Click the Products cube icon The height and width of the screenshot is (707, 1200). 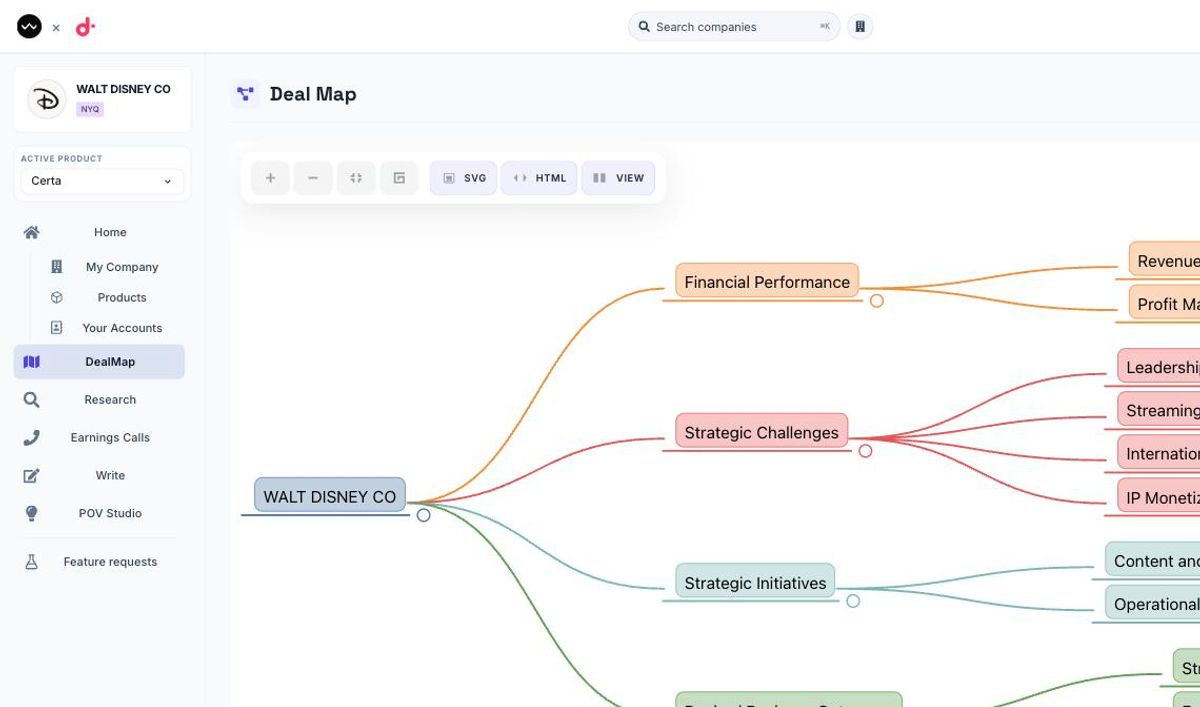pyautogui.click(x=56, y=297)
